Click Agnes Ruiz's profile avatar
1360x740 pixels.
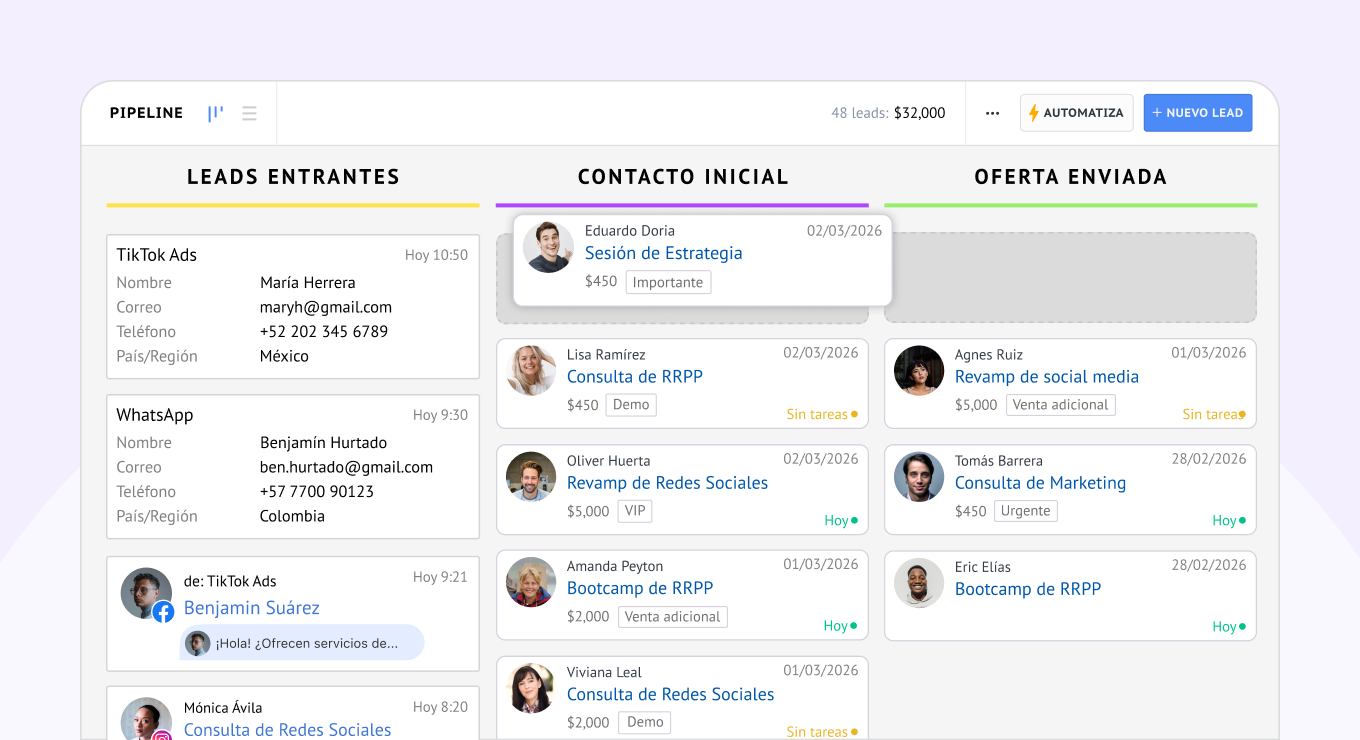pos(919,371)
